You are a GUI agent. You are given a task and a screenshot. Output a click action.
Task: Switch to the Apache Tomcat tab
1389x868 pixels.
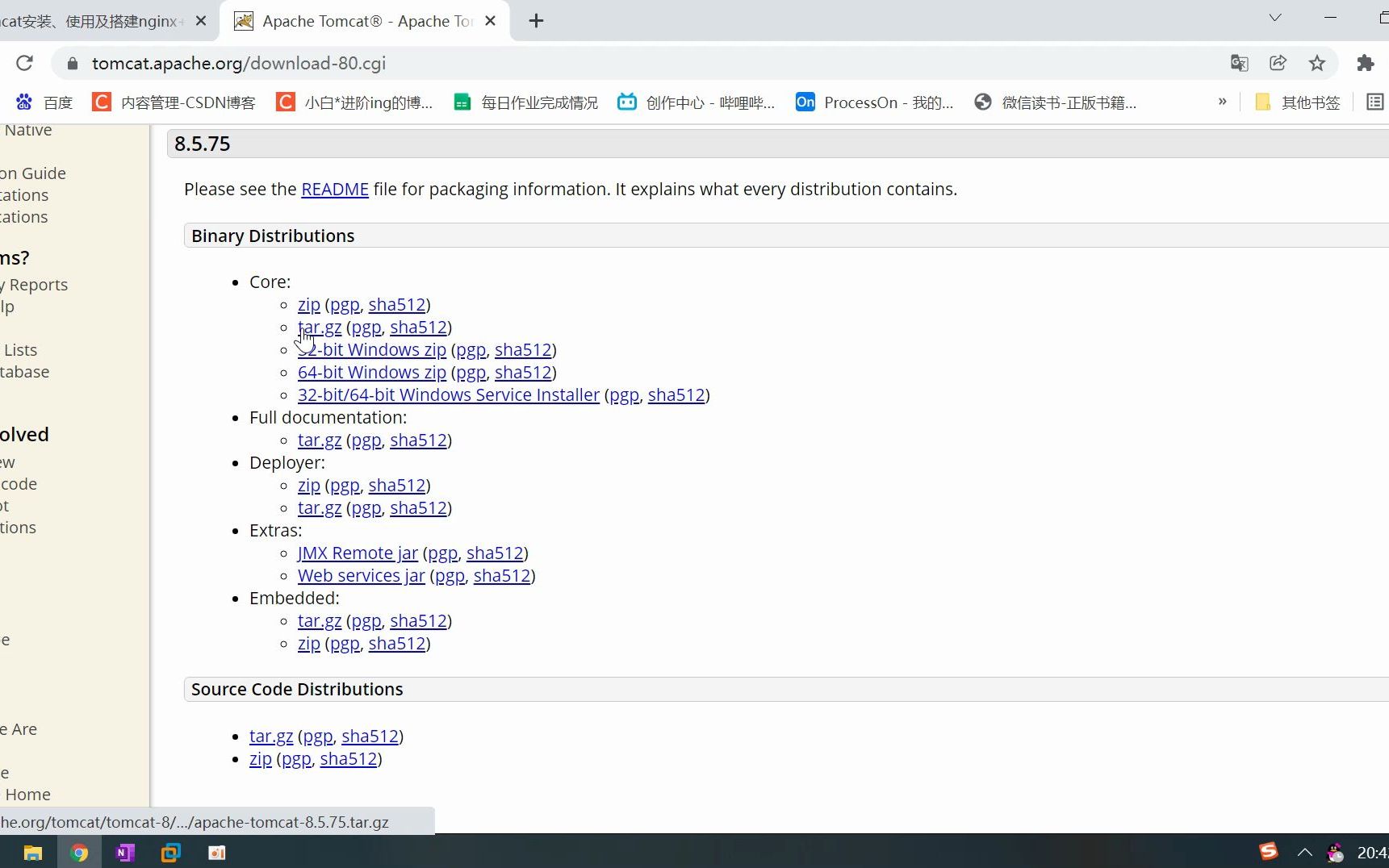363,21
